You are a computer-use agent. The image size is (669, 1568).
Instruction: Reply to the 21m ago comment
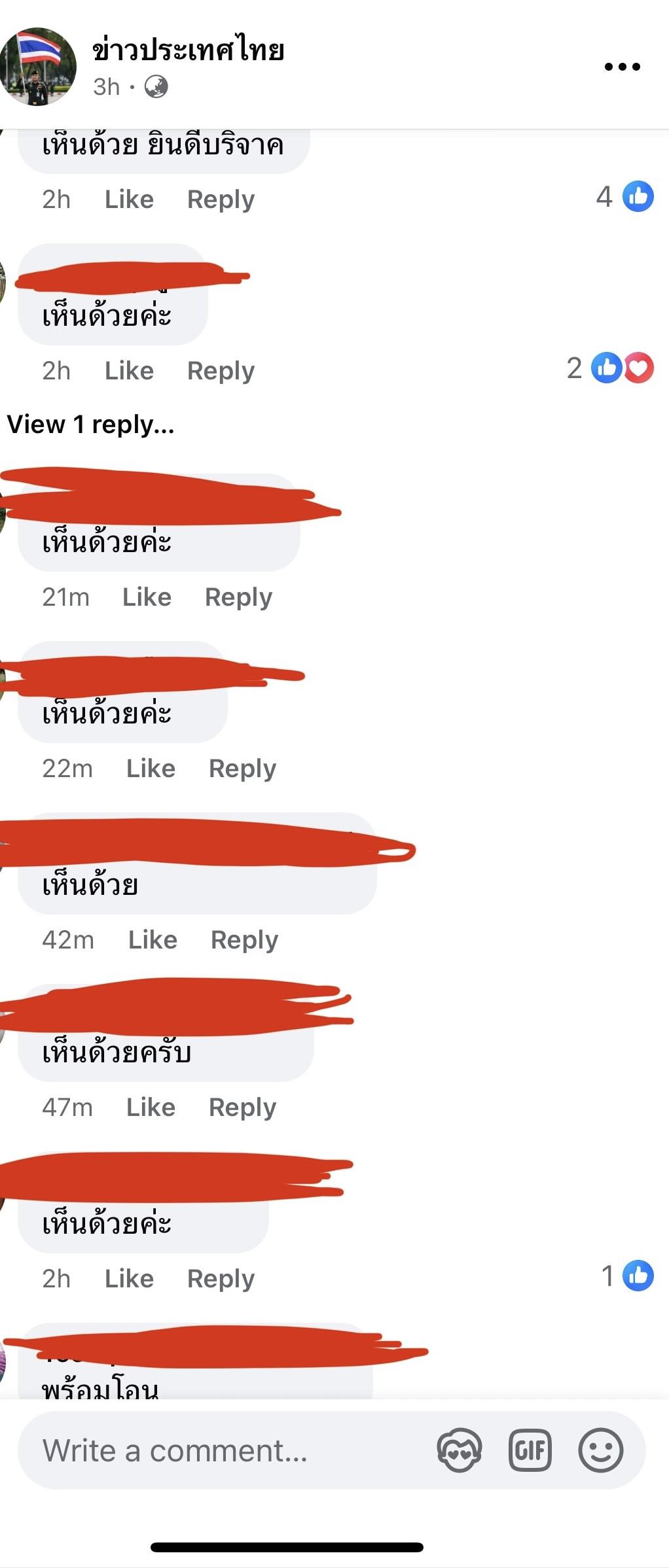[238, 597]
